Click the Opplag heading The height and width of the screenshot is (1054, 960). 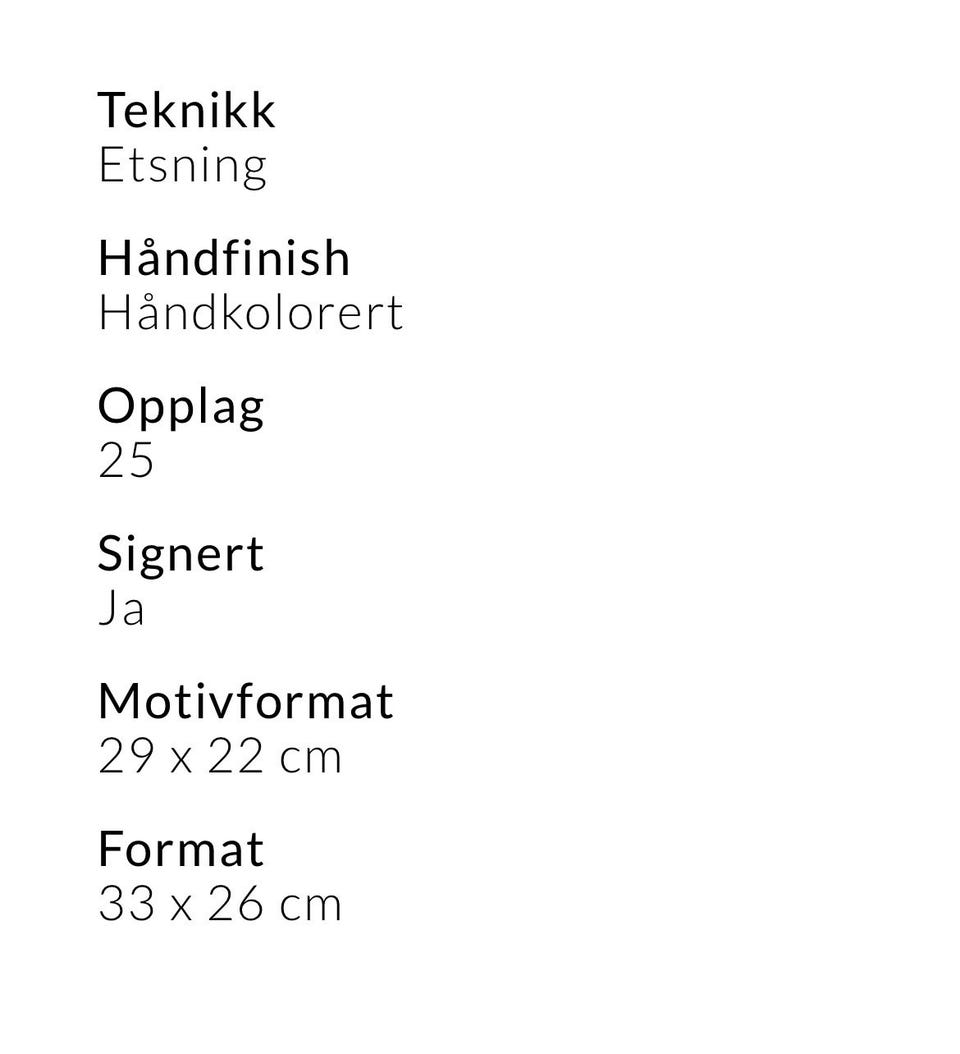click(x=181, y=409)
